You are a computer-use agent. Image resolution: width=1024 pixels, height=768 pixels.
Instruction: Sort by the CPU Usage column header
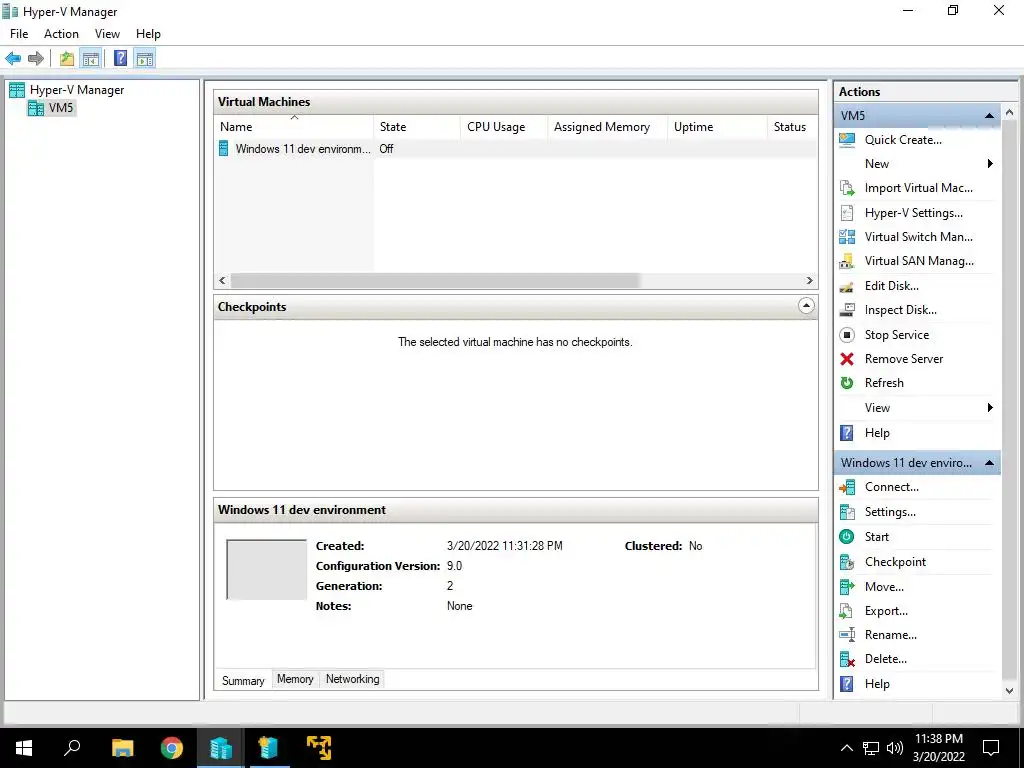point(504,127)
